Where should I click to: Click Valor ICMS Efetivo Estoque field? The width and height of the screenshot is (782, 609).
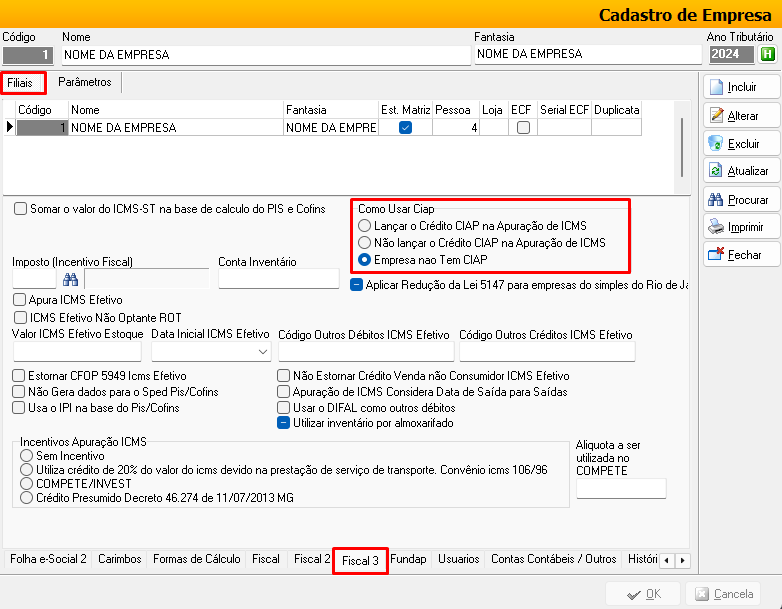point(77,352)
